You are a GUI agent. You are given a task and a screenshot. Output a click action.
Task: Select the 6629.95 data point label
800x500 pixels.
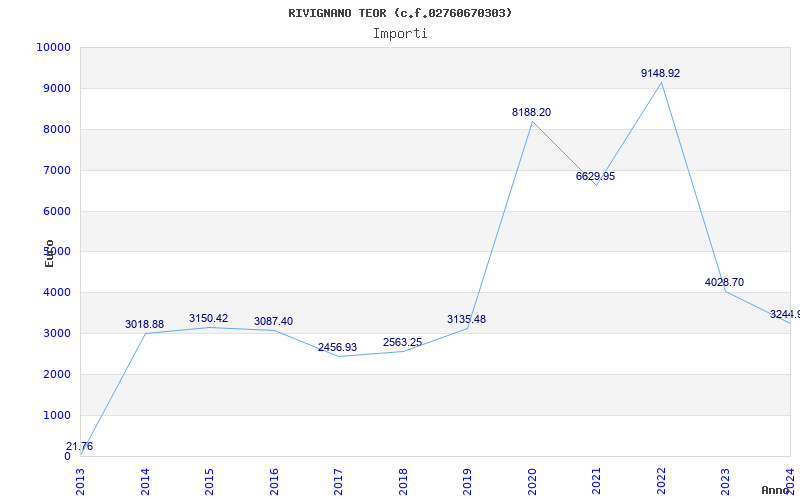[x=595, y=177]
